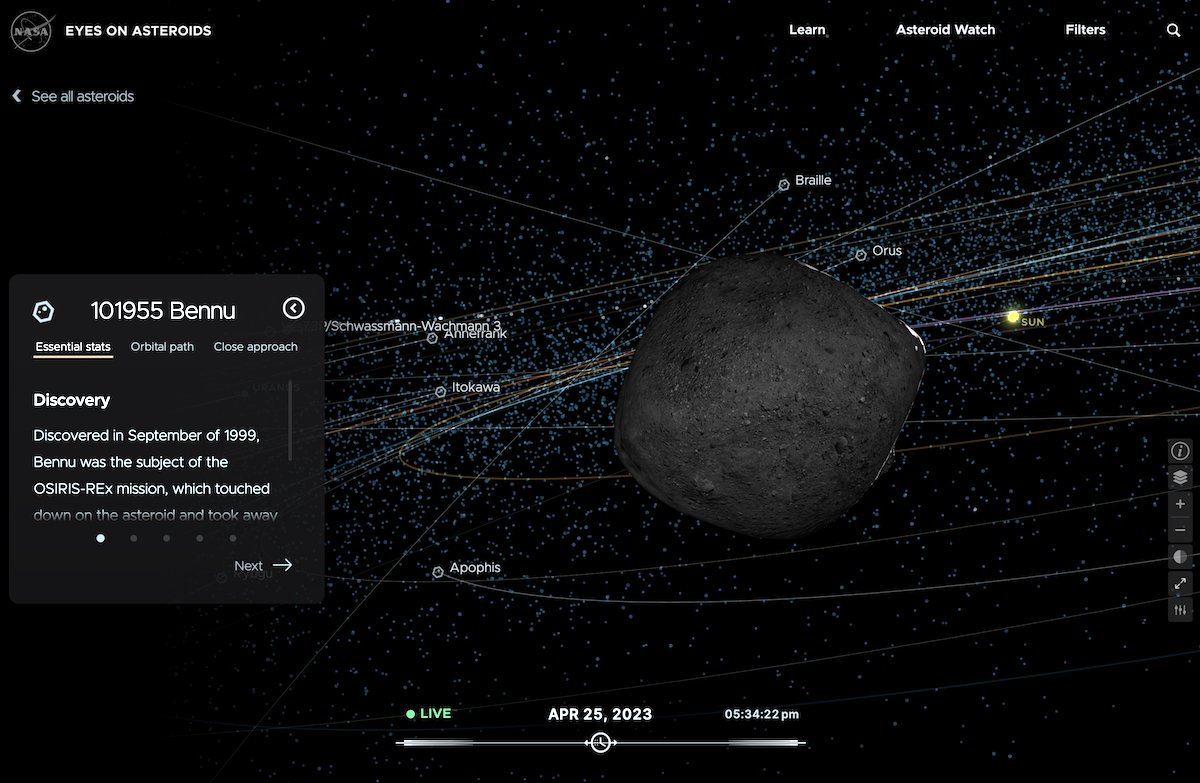Toggle fullscreen with the diagonal arrows icon
This screenshot has height=783, width=1200.
click(x=1180, y=583)
